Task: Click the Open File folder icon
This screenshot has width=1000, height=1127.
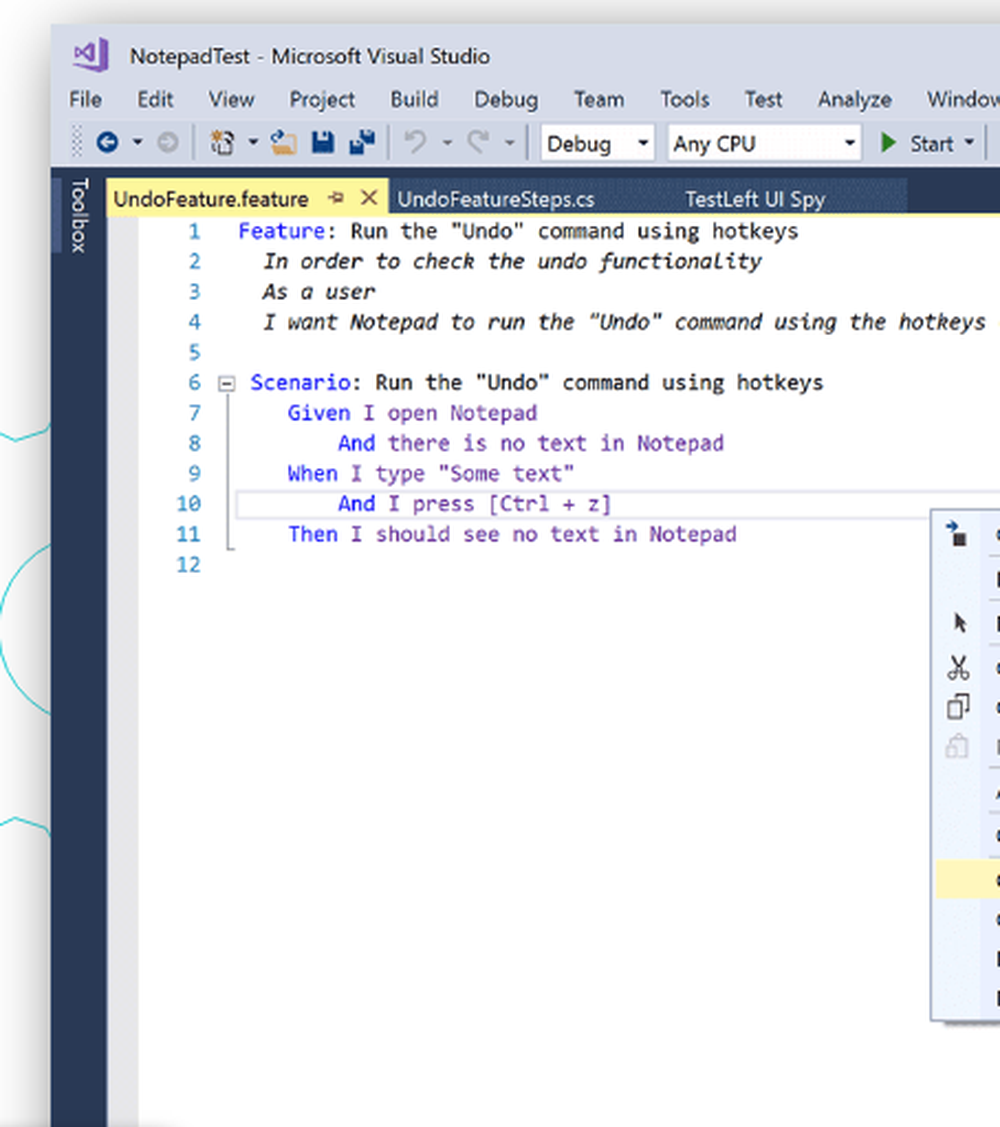Action: 284,142
